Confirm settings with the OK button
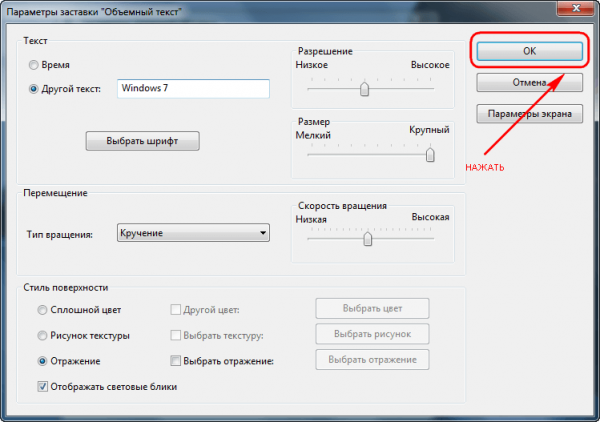600x422 pixels. pyautogui.click(x=530, y=51)
